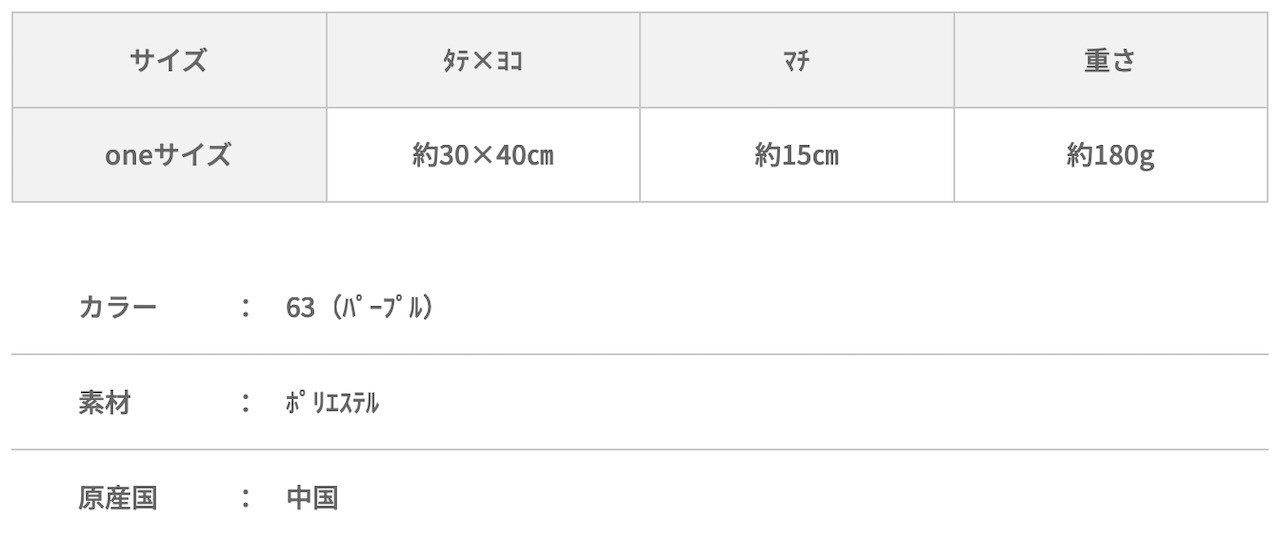The height and width of the screenshot is (560, 1280).
Task: Click the ﾏﾁ column header
Action: (x=796, y=61)
